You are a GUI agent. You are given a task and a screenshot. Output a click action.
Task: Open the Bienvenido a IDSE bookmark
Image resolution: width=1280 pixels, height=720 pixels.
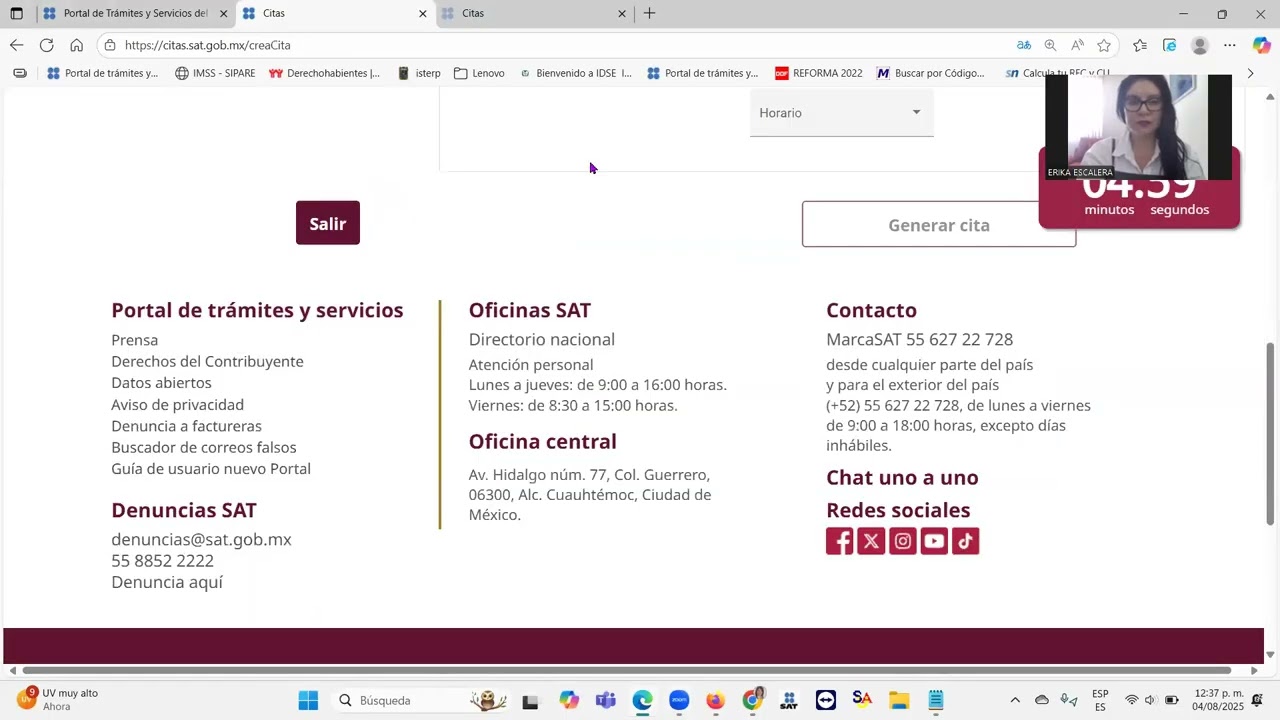click(x=575, y=73)
